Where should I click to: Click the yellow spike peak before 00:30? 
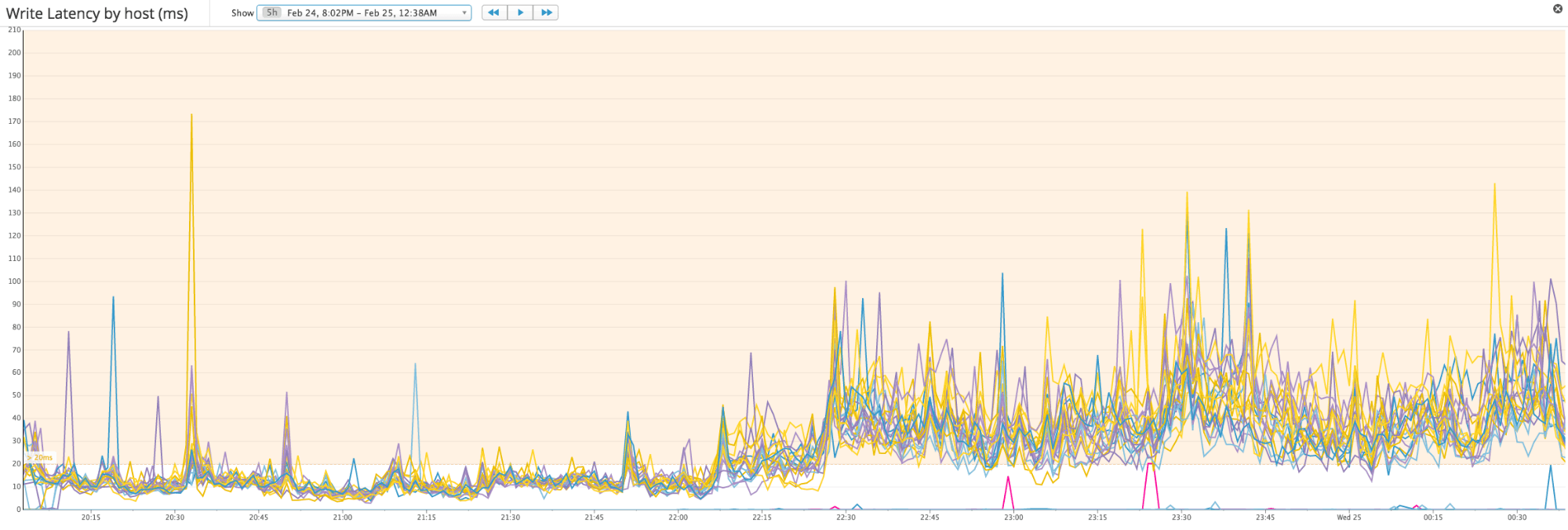click(x=1494, y=185)
